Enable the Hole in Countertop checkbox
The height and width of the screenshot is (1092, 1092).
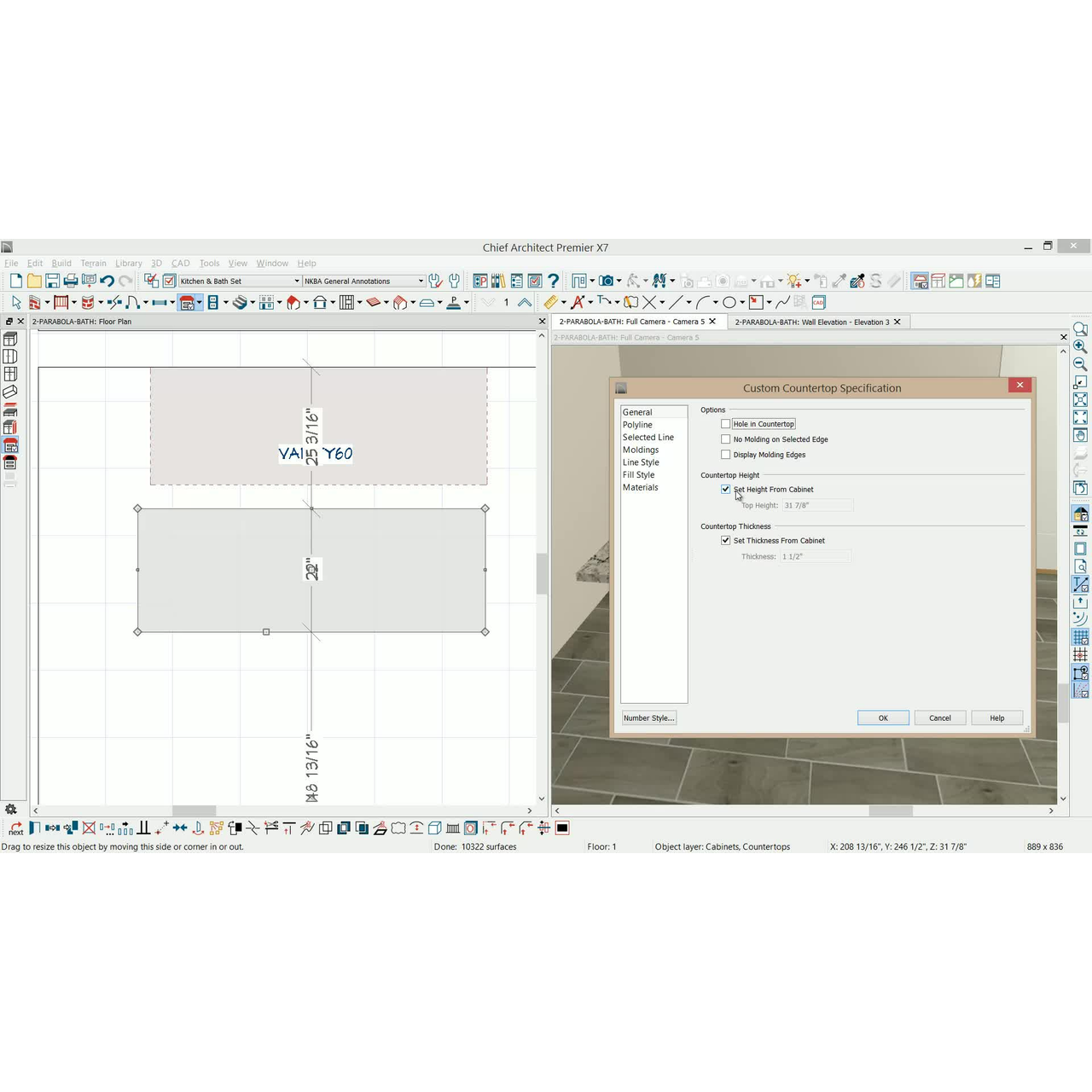[726, 424]
